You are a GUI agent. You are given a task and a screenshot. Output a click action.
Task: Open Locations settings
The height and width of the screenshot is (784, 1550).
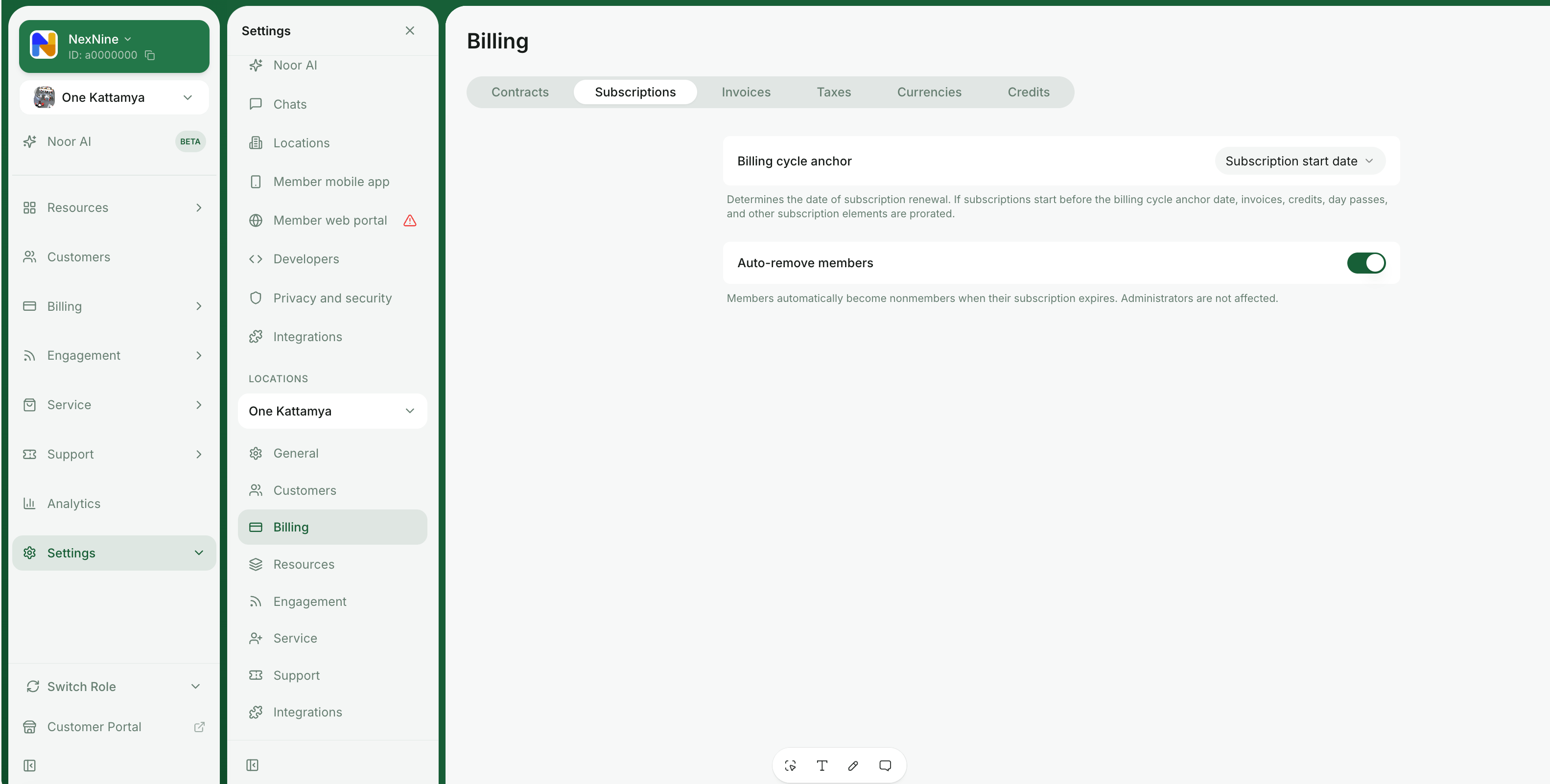[x=332, y=142]
